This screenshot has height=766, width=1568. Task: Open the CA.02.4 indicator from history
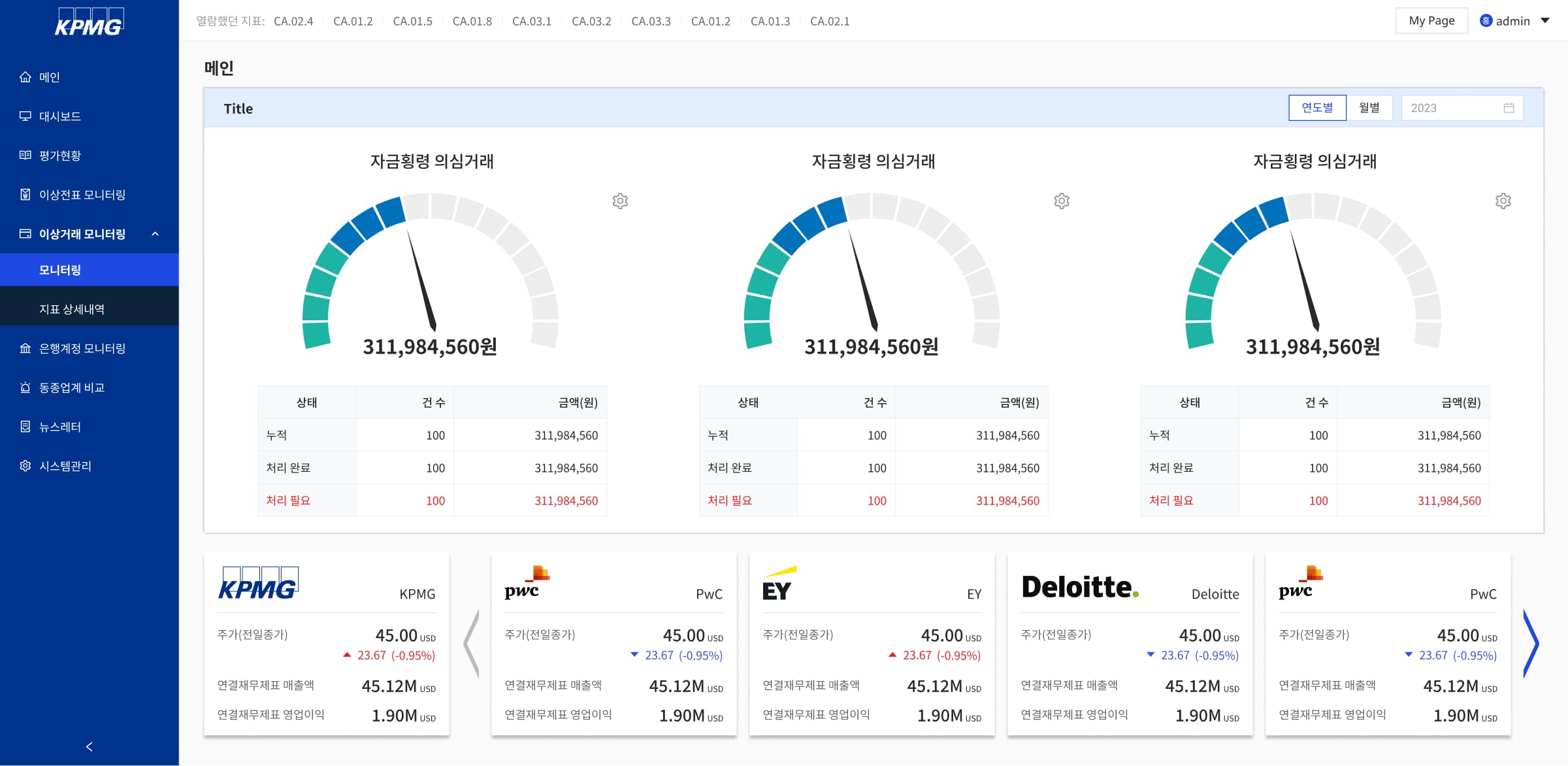[x=293, y=21]
